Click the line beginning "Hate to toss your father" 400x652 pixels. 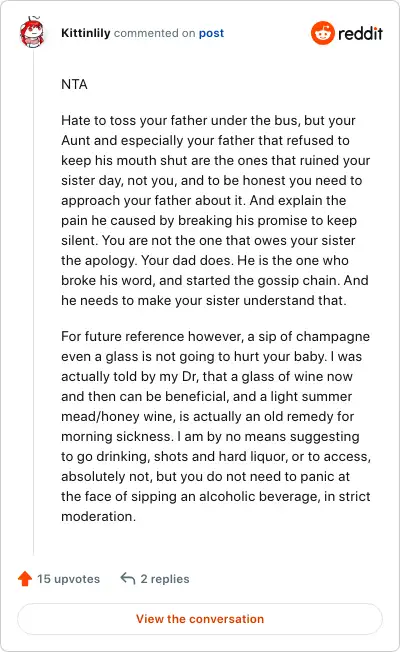[x=208, y=120]
